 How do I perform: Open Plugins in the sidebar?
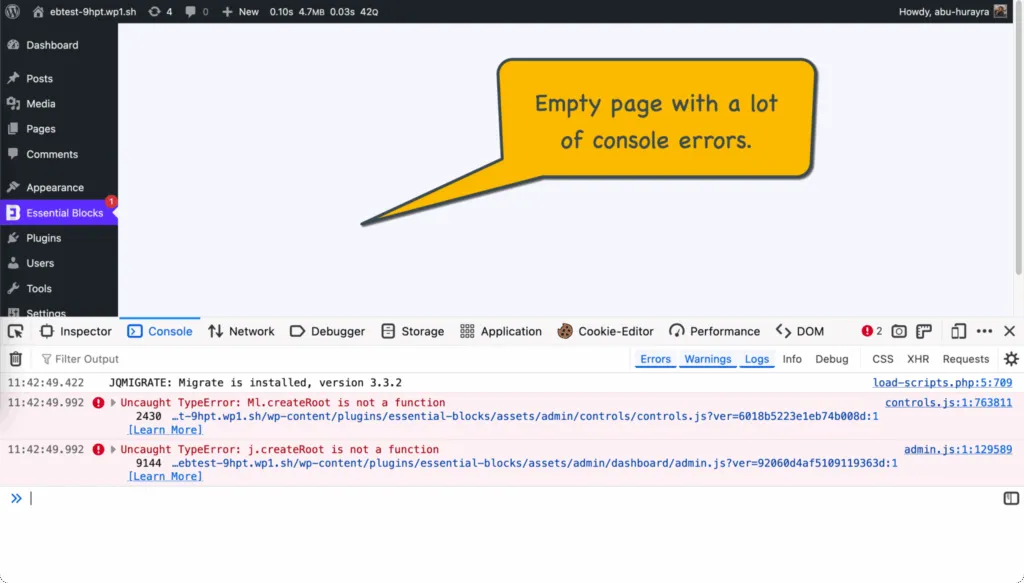click(44, 238)
